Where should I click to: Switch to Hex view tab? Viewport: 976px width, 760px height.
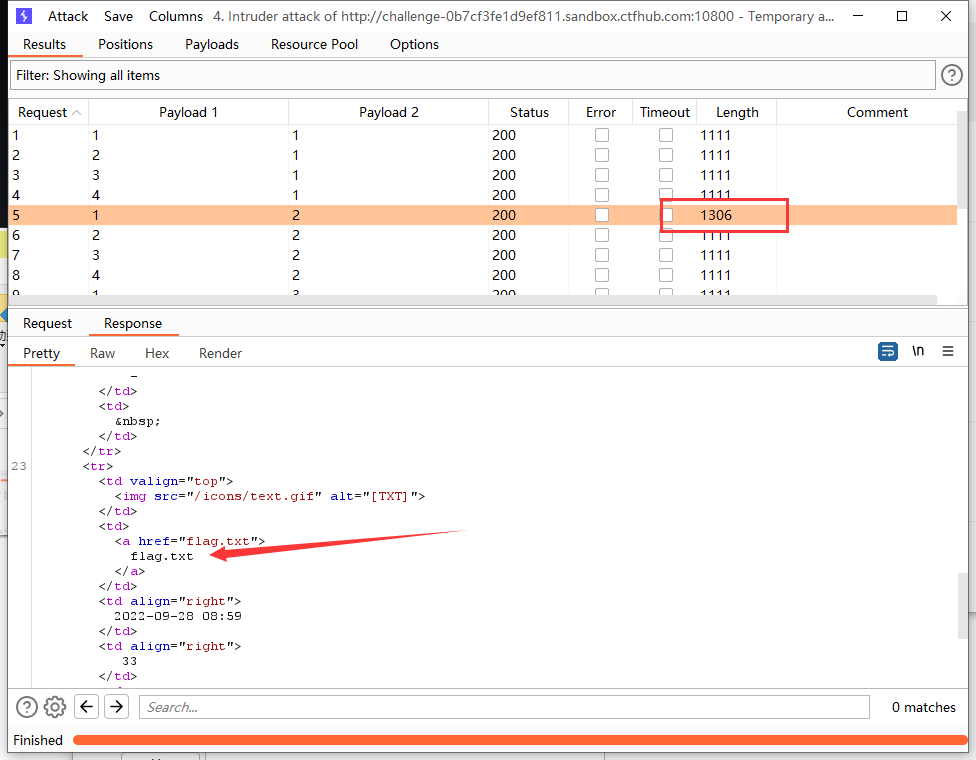coord(157,353)
